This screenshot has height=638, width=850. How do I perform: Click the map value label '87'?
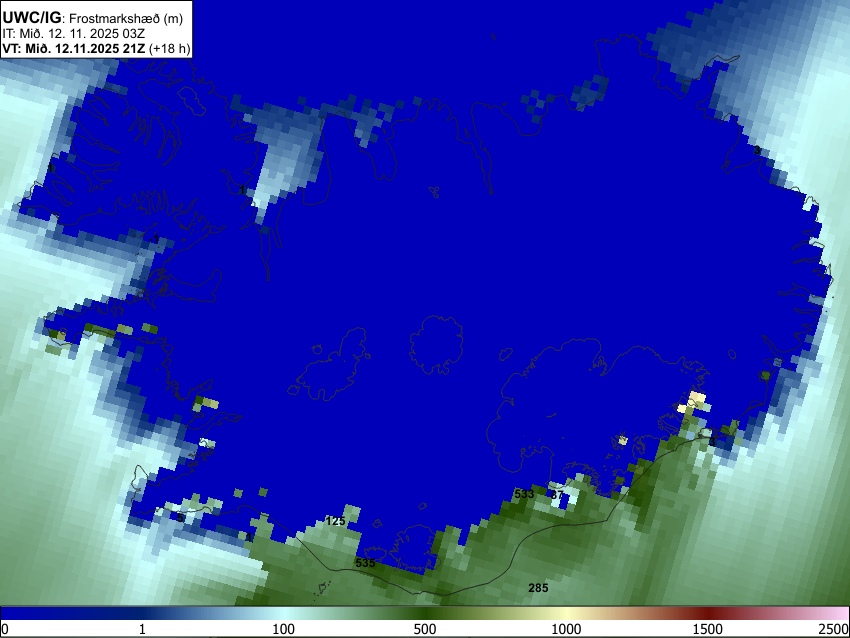[x=557, y=494]
